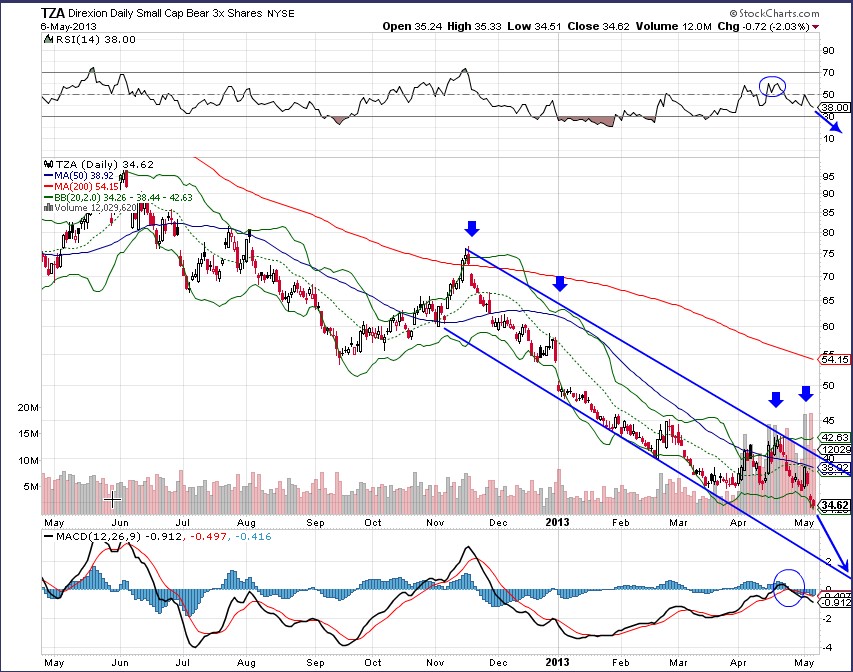
Task: Click the blue circle on the RSI line
Action: tap(771, 86)
